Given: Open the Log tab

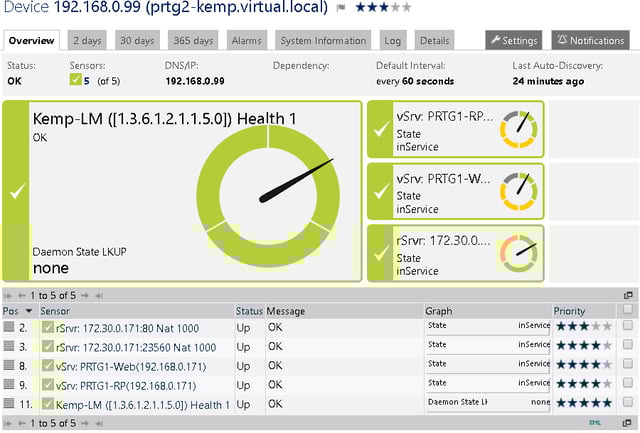Looking at the screenshot, I should (x=392, y=40).
